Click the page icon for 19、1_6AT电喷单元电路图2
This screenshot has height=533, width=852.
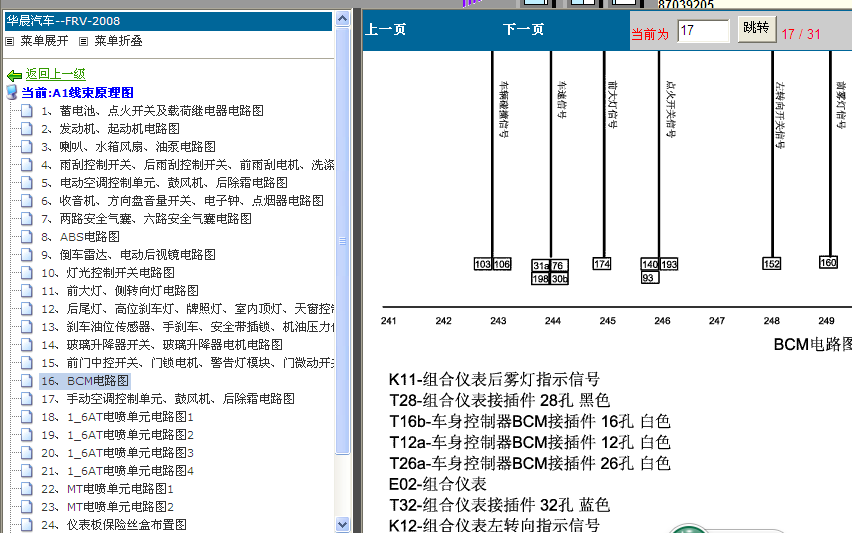(x=27, y=435)
